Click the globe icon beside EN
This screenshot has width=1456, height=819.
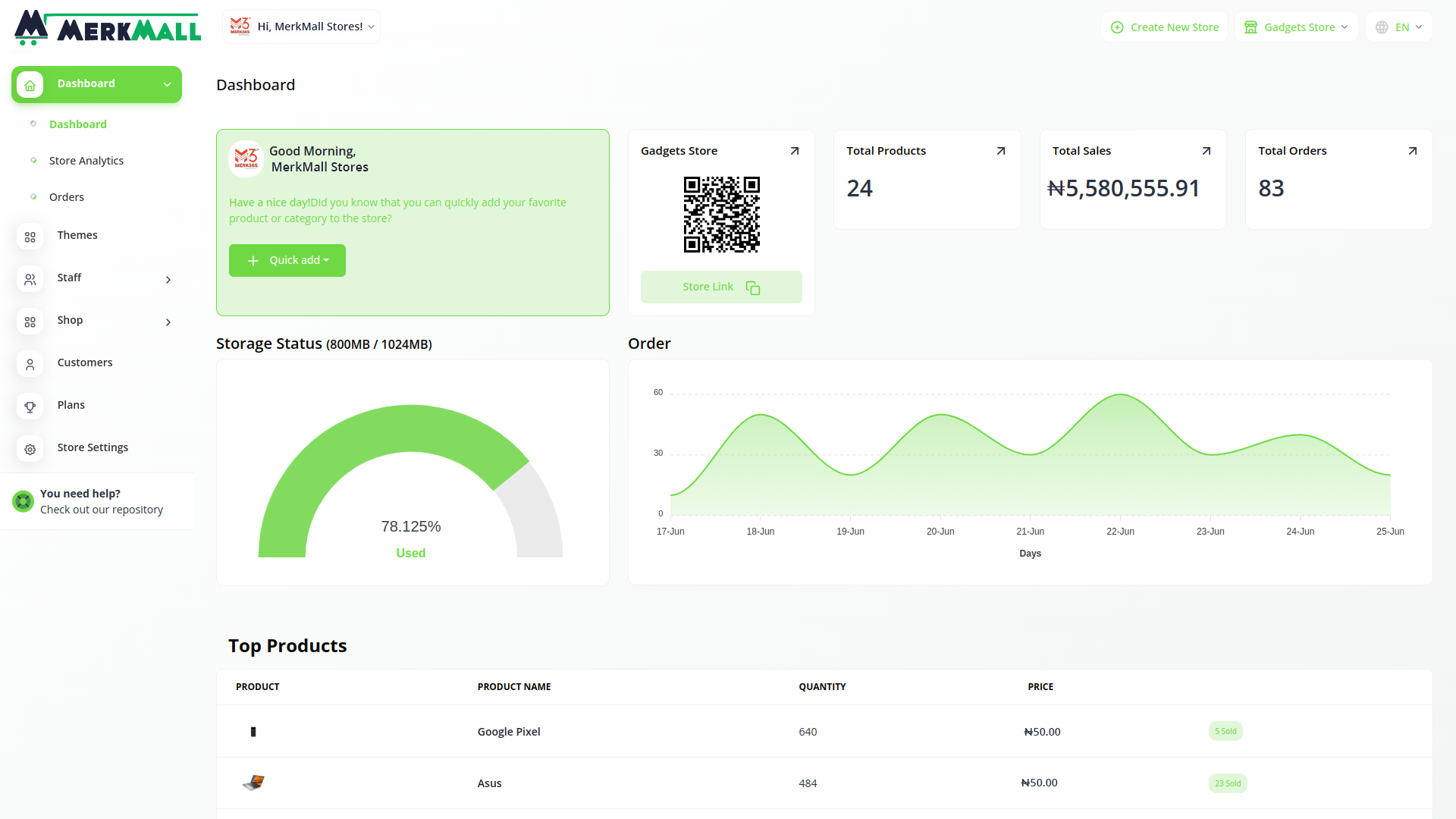[1380, 27]
